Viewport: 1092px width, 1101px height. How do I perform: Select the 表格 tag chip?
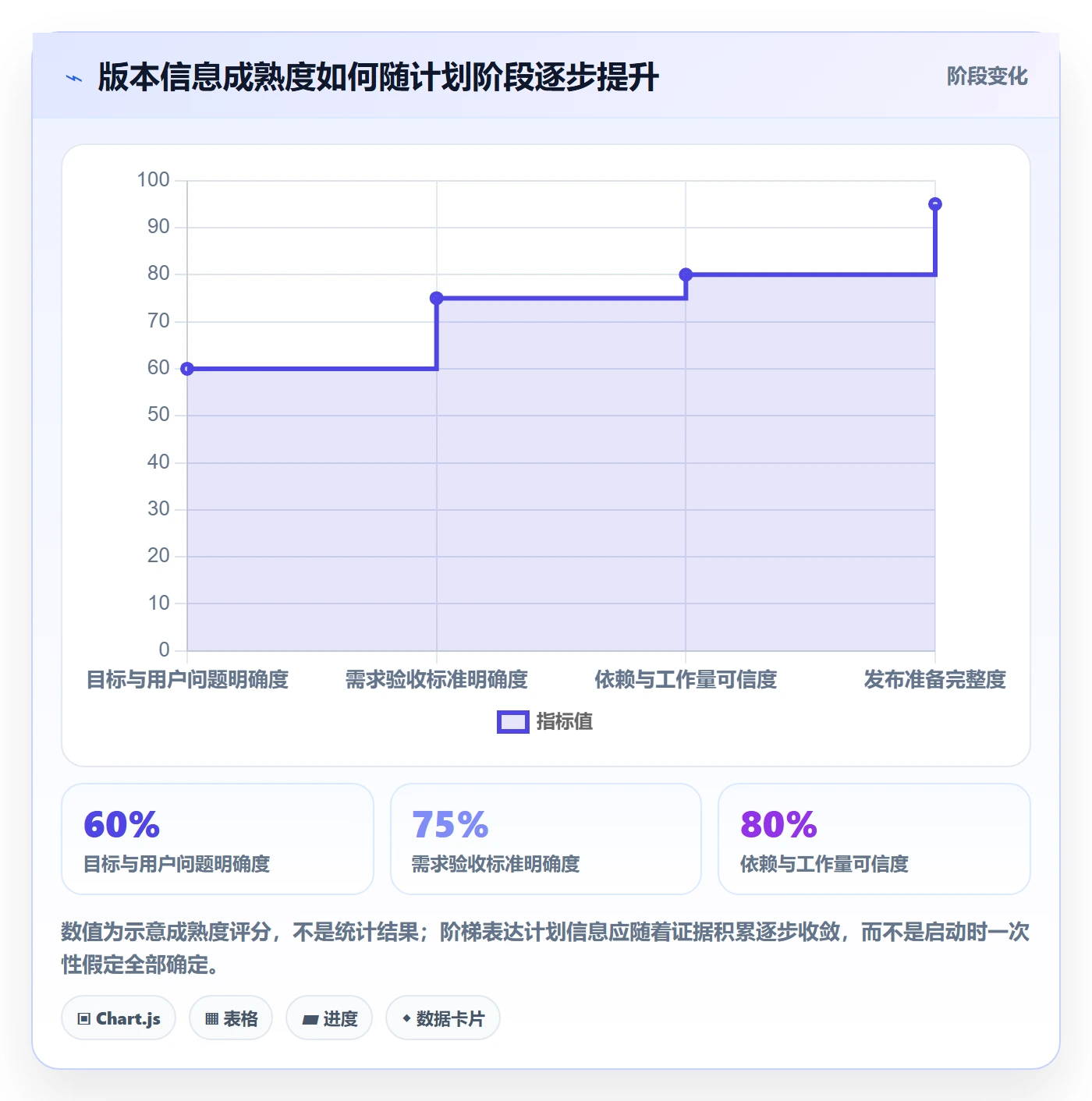[x=231, y=1018]
